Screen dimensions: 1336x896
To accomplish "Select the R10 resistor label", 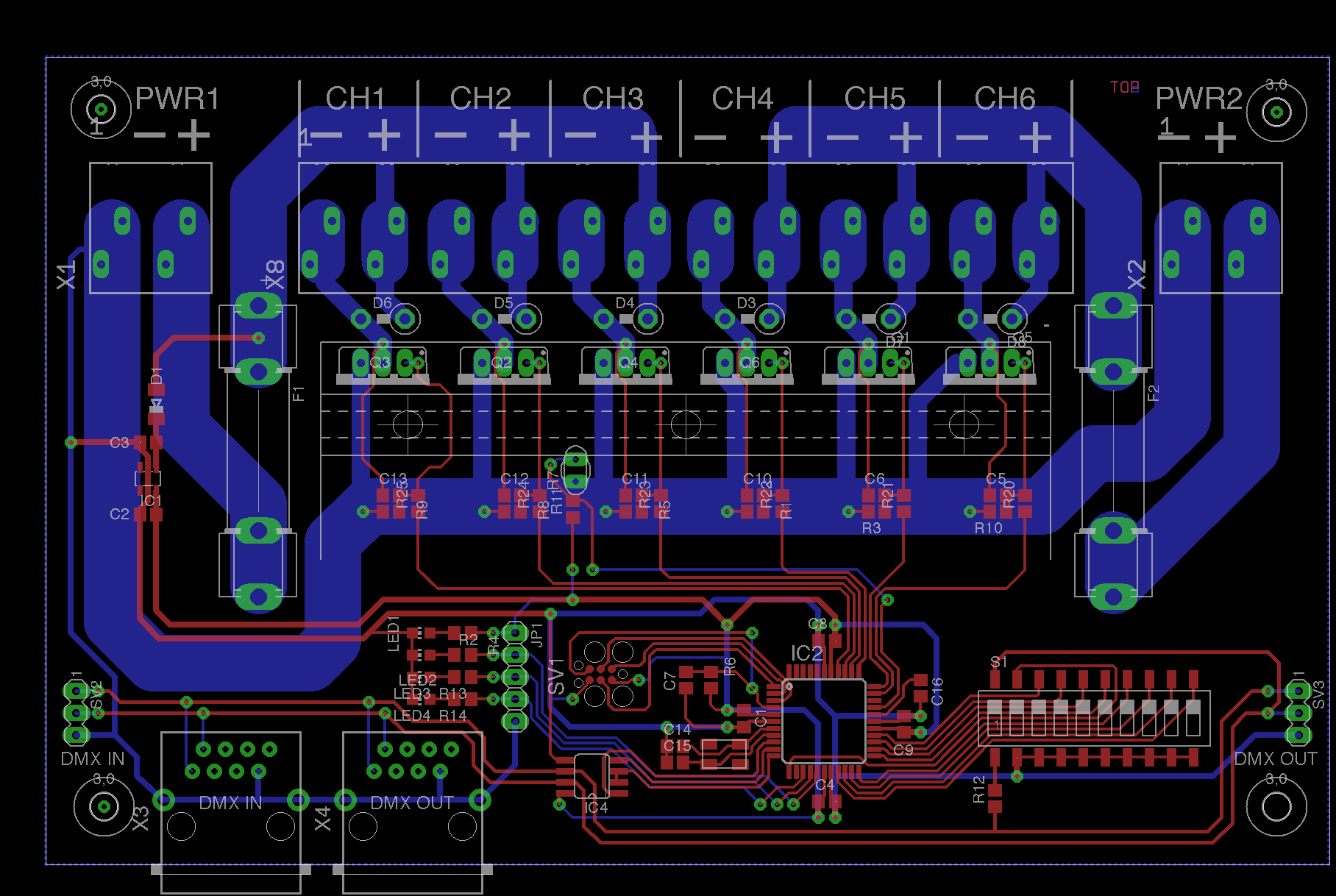I will tap(988, 528).
